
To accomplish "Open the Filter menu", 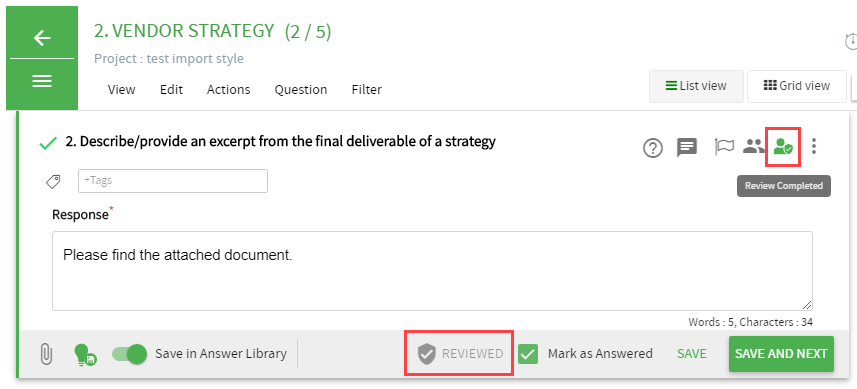I will coord(367,90).
